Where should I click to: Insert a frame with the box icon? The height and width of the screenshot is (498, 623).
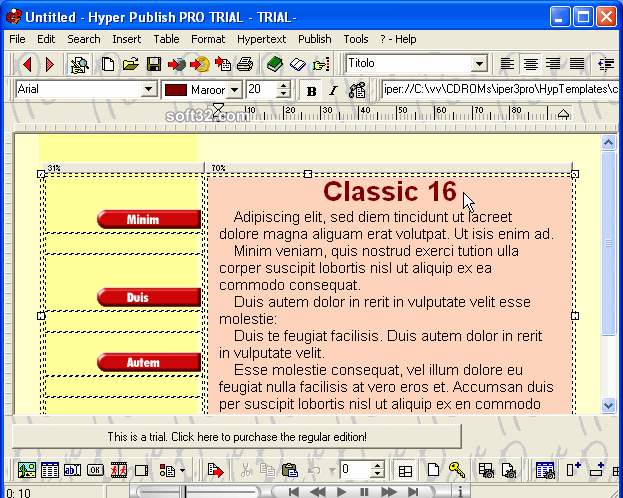pyautogui.click(x=141, y=471)
